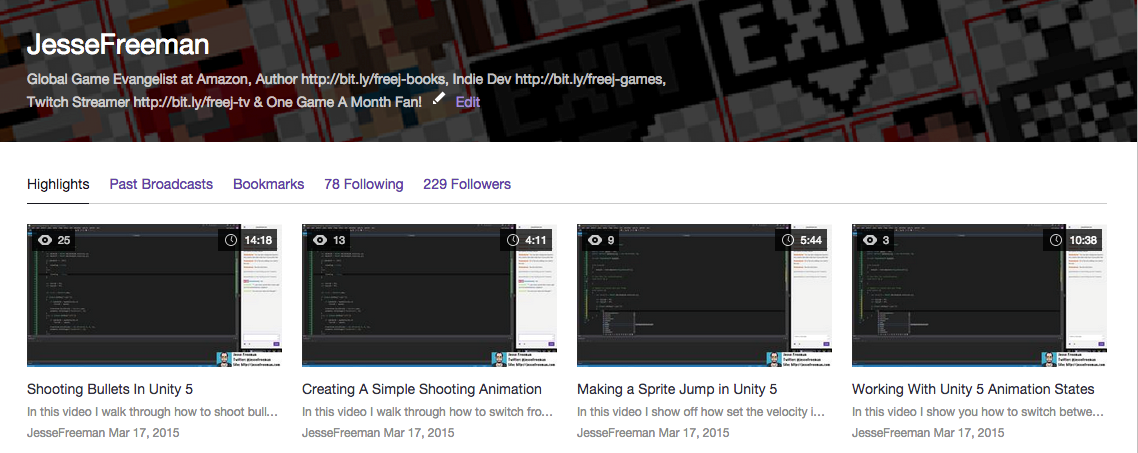
Task: Show the 229 Followers tab
Action: (467, 184)
